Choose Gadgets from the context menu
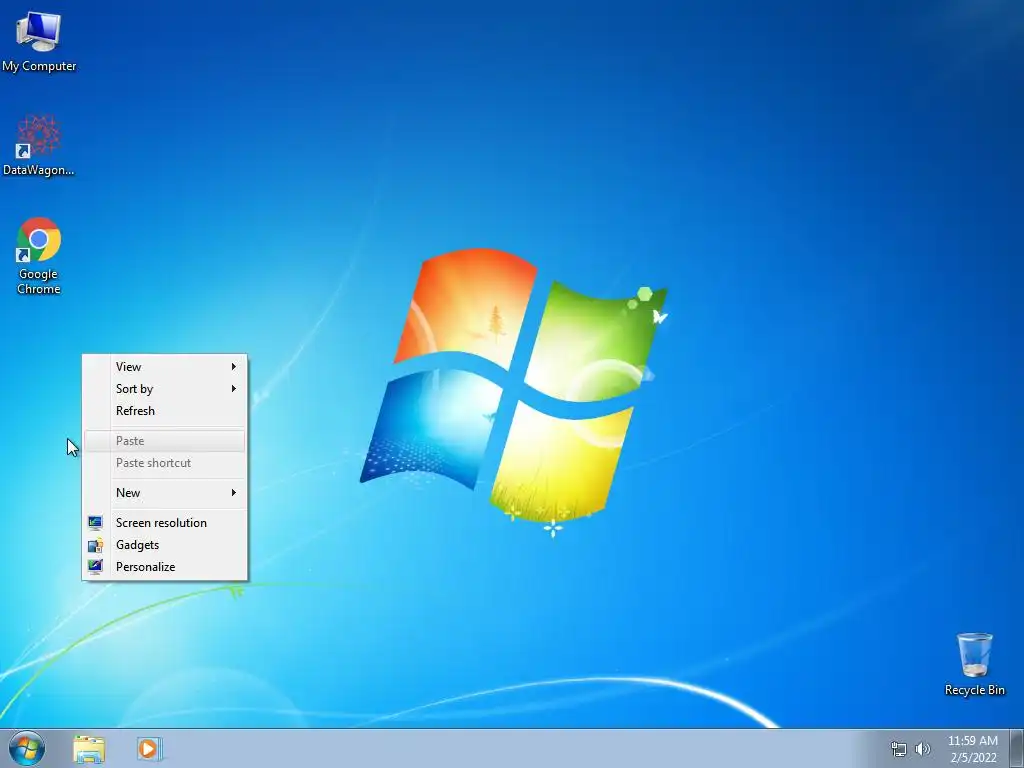Image resolution: width=1024 pixels, height=768 pixels. coord(165,545)
